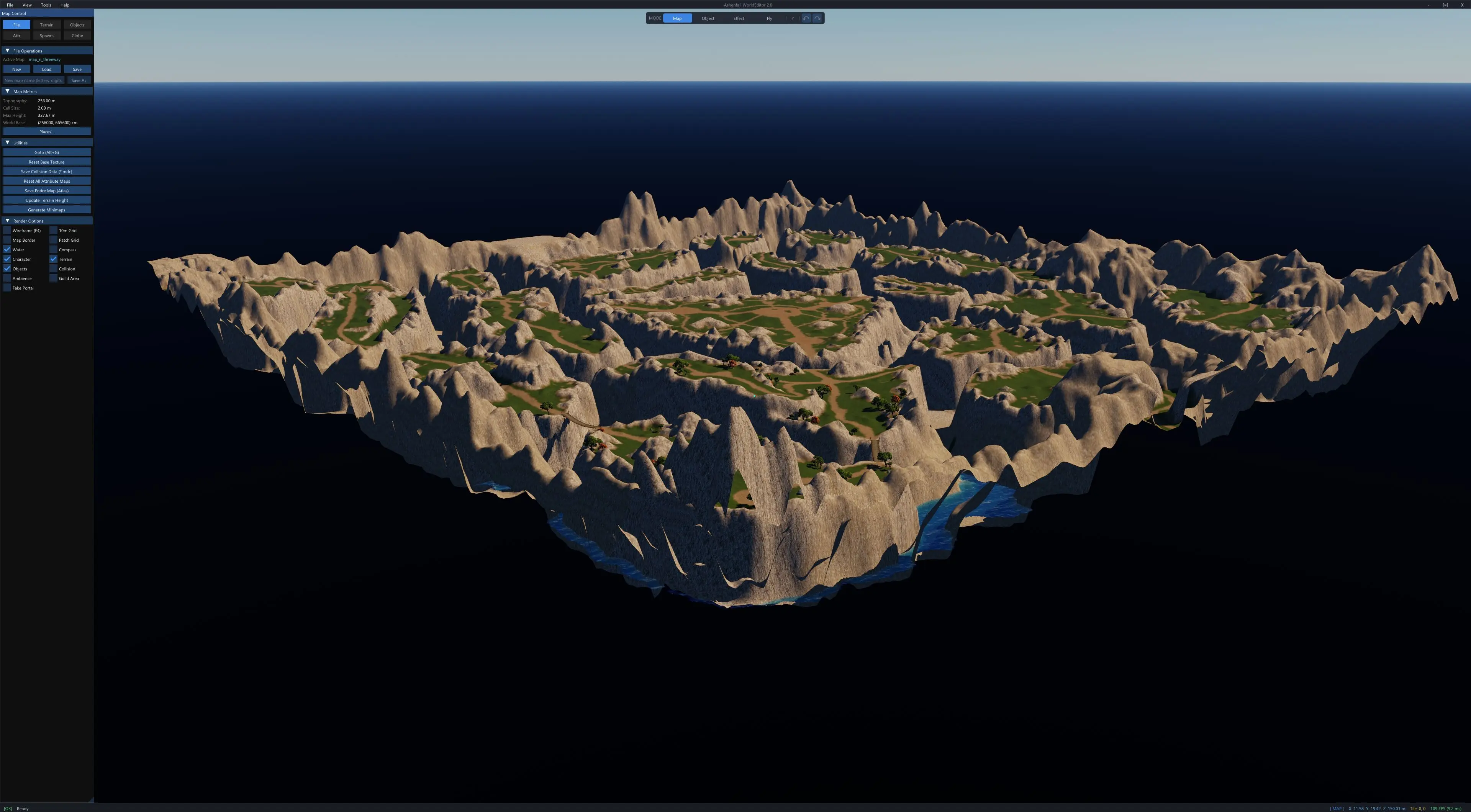Click the Save button
This screenshot has width=1471, height=812.
pyautogui.click(x=77, y=69)
